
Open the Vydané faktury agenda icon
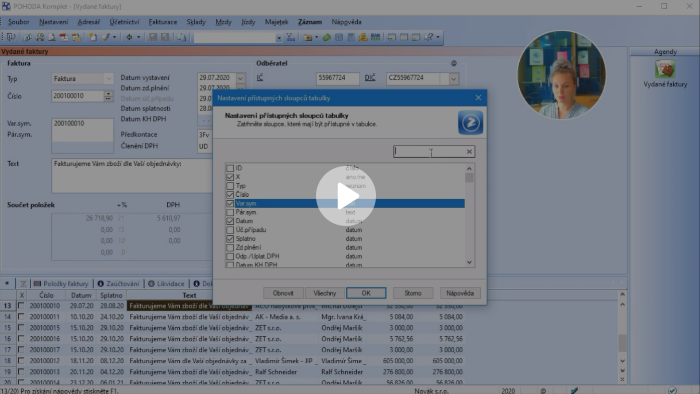click(665, 69)
